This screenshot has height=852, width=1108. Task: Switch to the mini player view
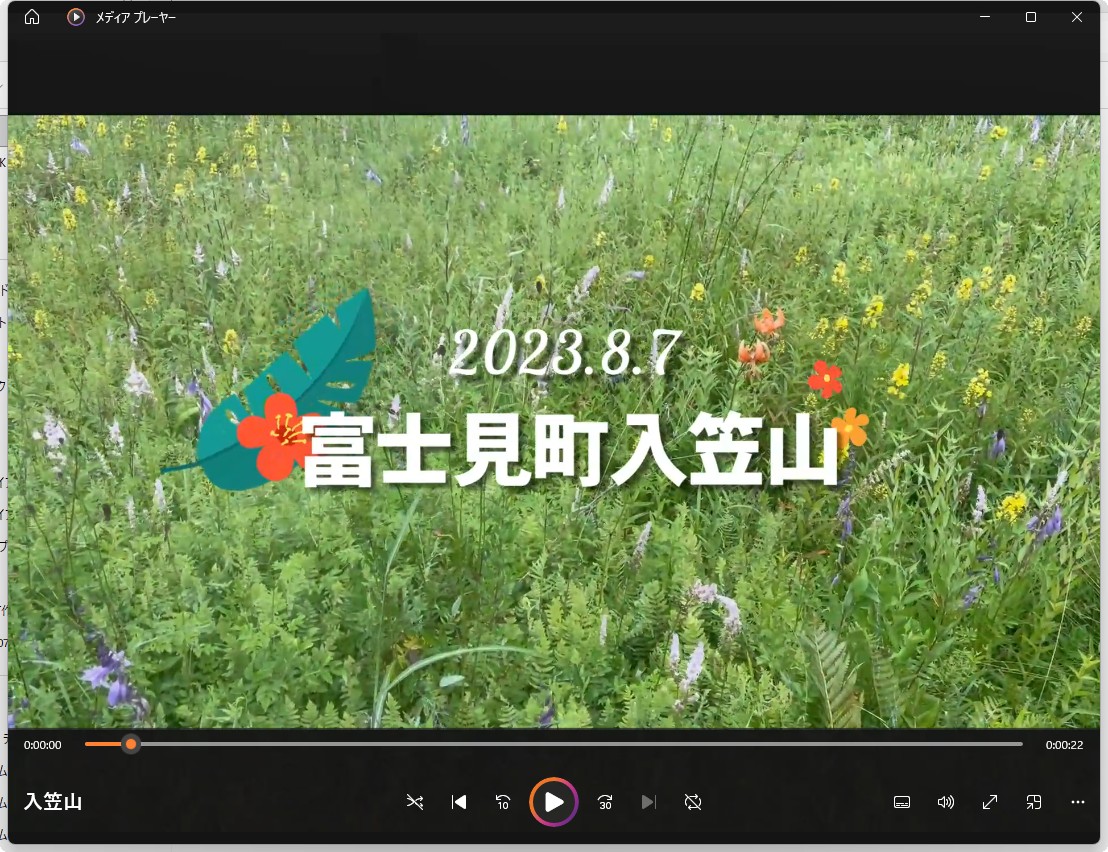point(1033,801)
